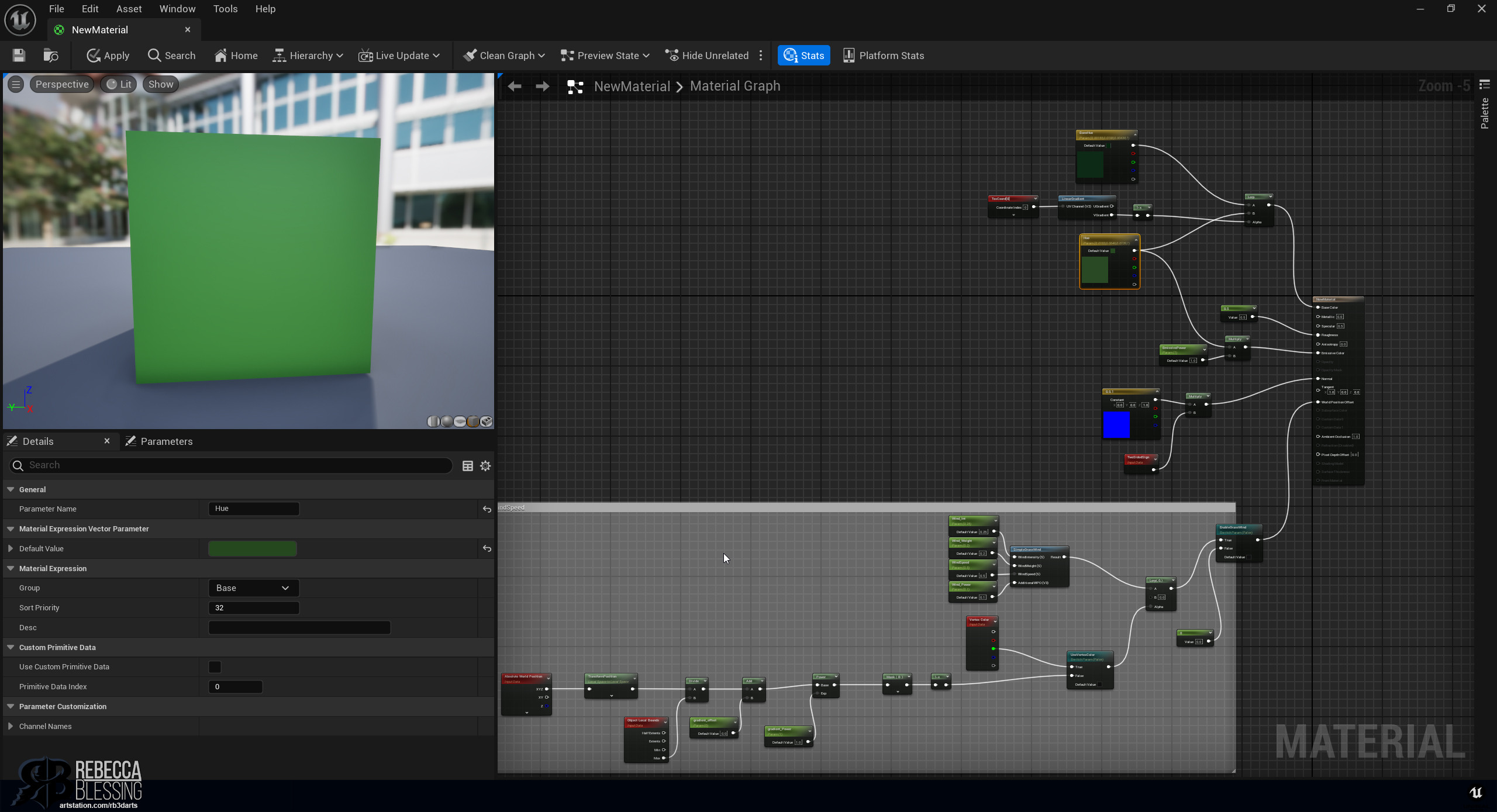Toggle Platform Stats
Screen dimensions: 1497x812
884,56
